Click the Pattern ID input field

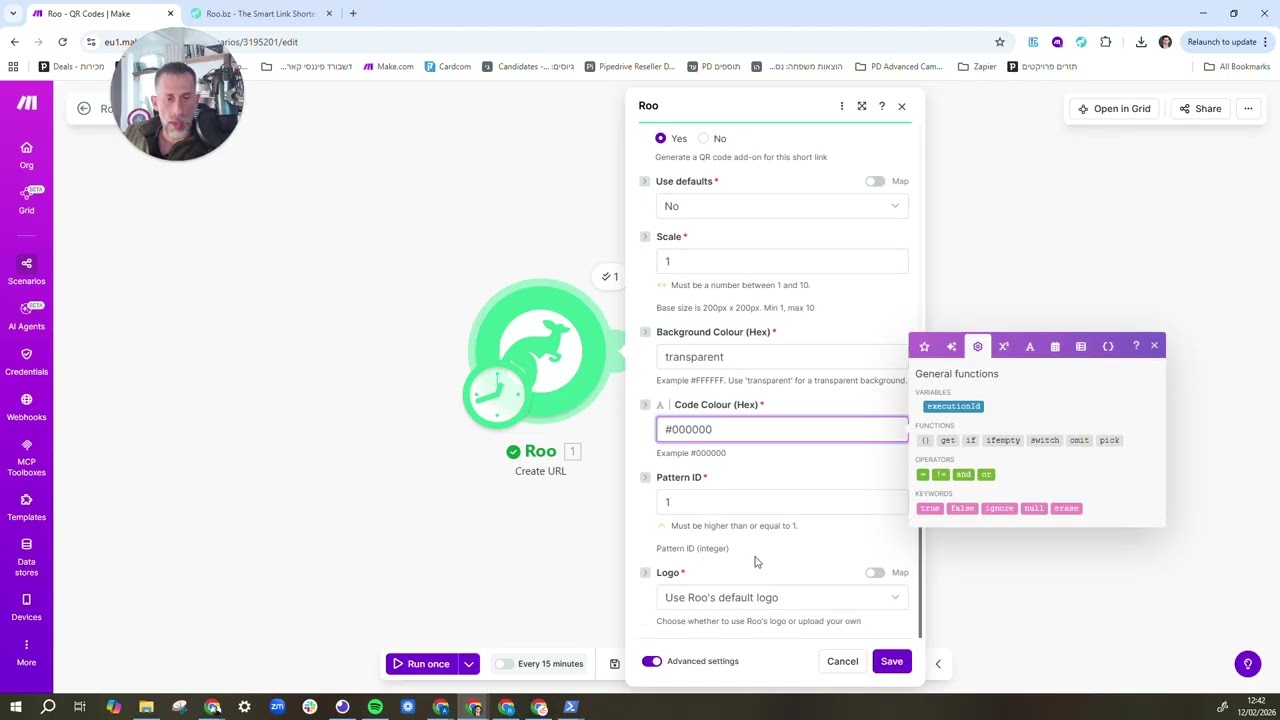pos(782,502)
